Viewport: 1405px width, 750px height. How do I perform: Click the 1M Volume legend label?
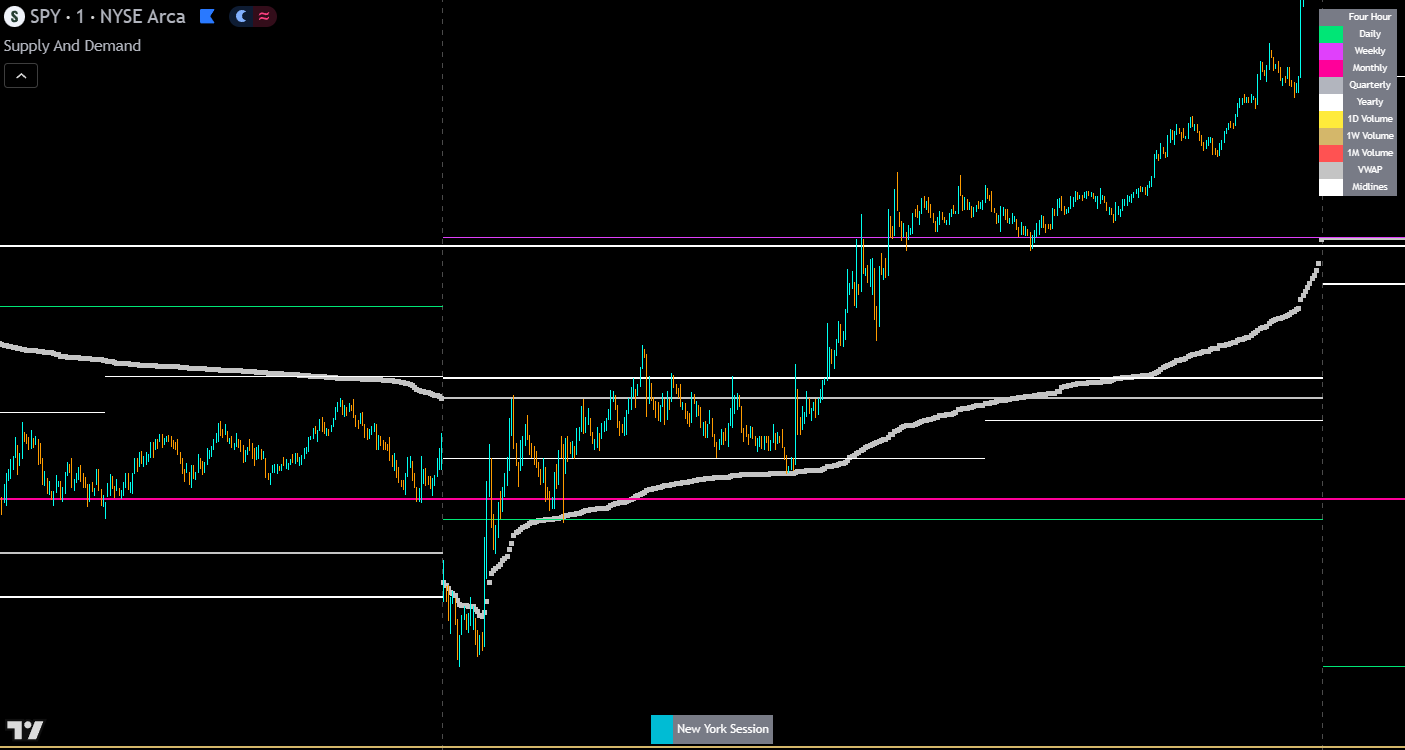[x=1369, y=153]
